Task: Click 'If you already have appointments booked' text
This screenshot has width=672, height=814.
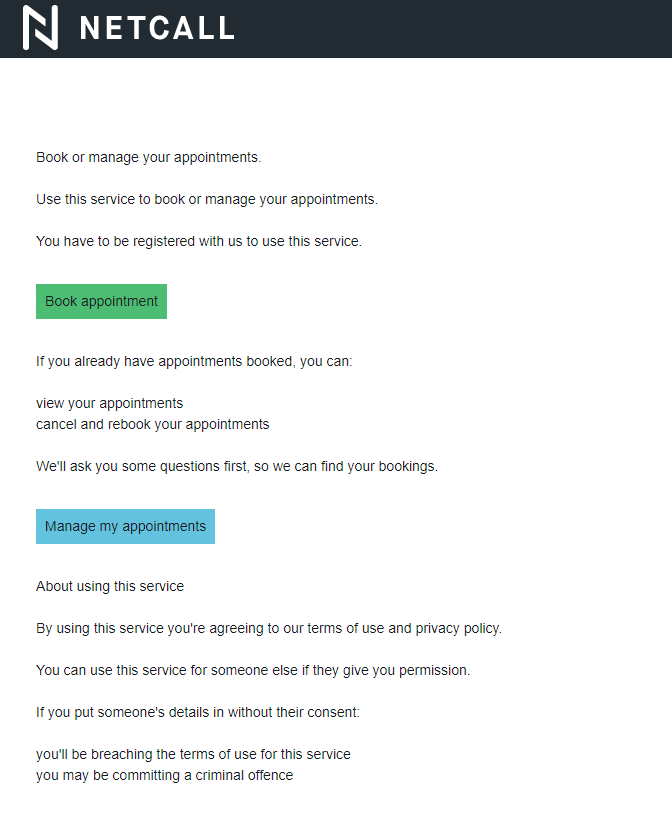Action: pos(194,360)
